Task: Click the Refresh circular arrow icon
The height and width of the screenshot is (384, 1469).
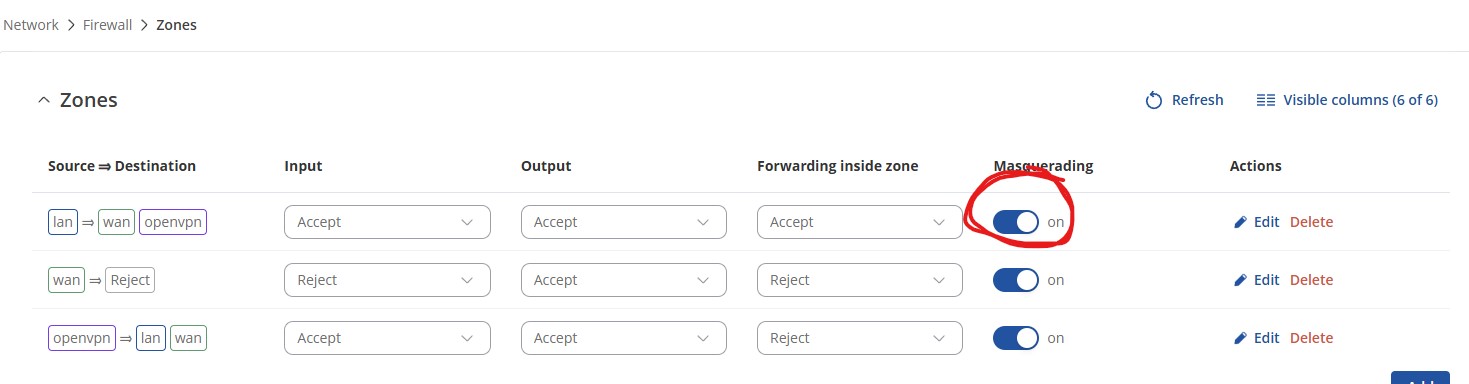Action: [x=1154, y=100]
